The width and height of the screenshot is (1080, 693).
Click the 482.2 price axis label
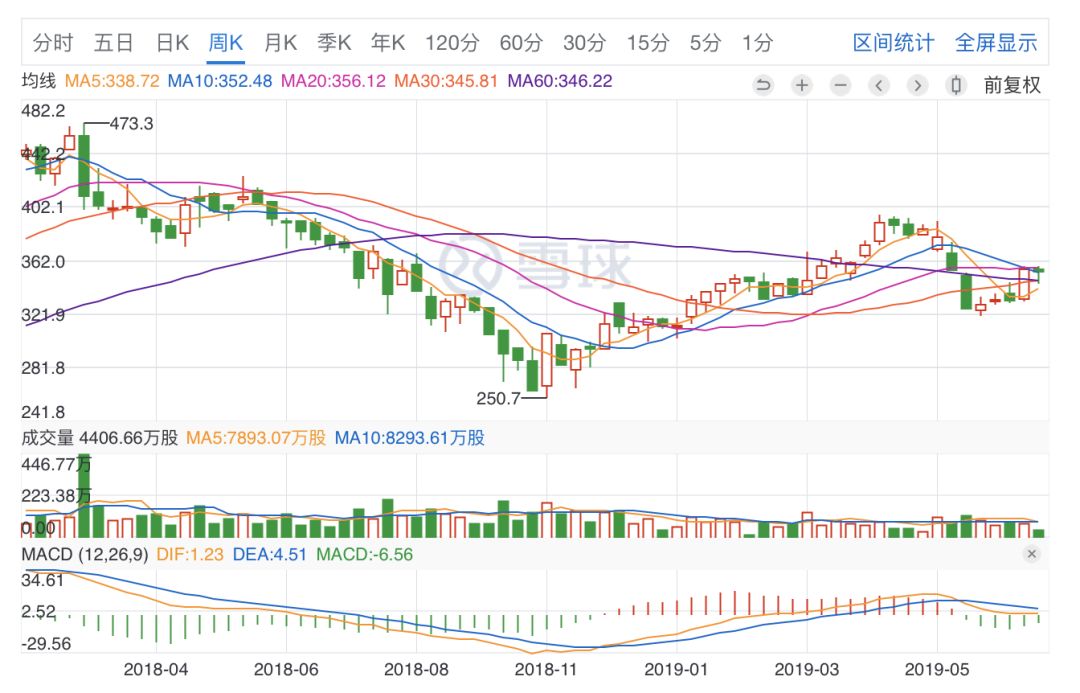point(43,111)
